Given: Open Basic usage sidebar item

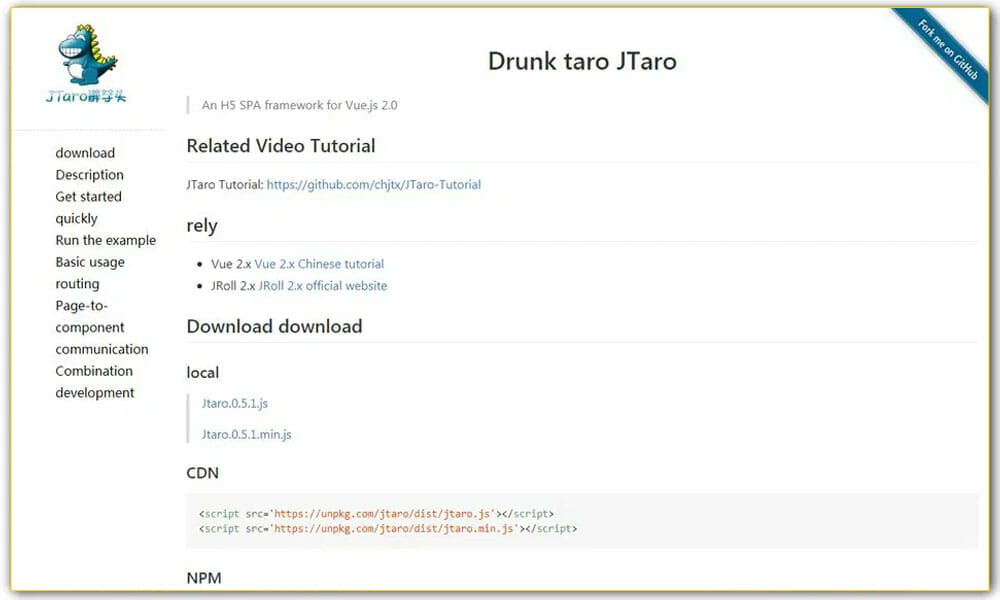Looking at the screenshot, I should pyautogui.click(x=90, y=262).
